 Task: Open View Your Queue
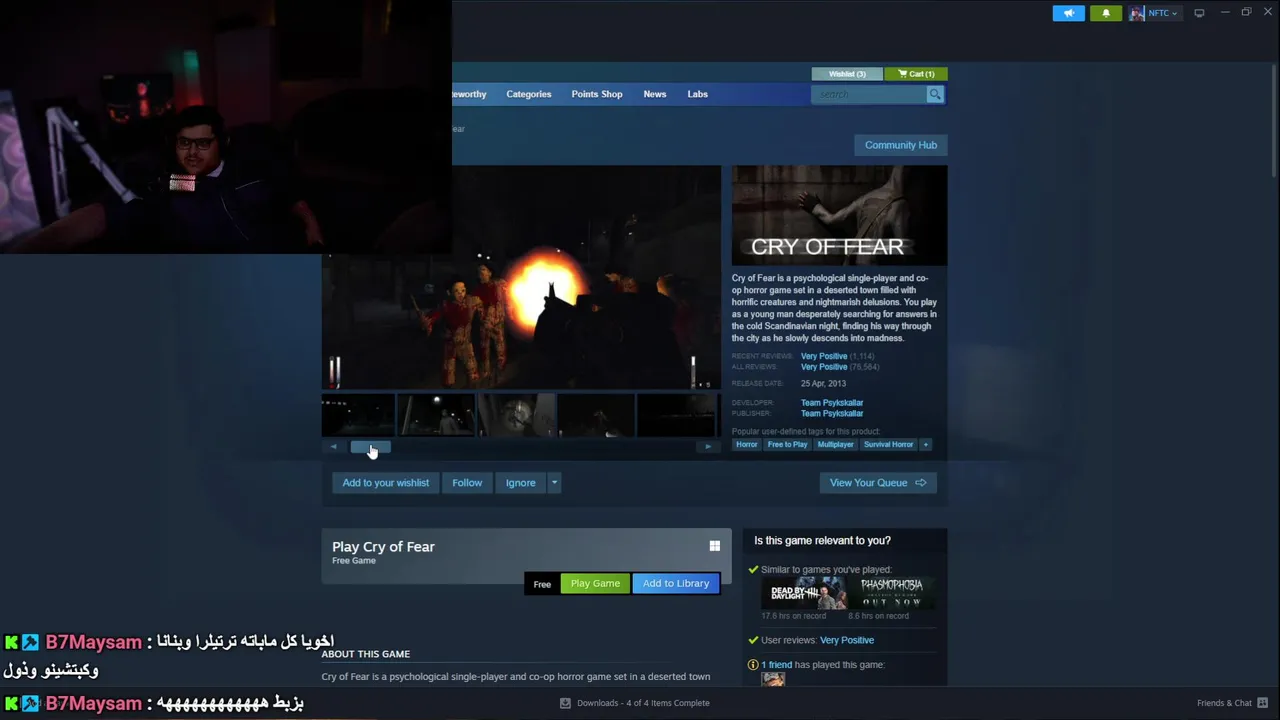pos(878,483)
